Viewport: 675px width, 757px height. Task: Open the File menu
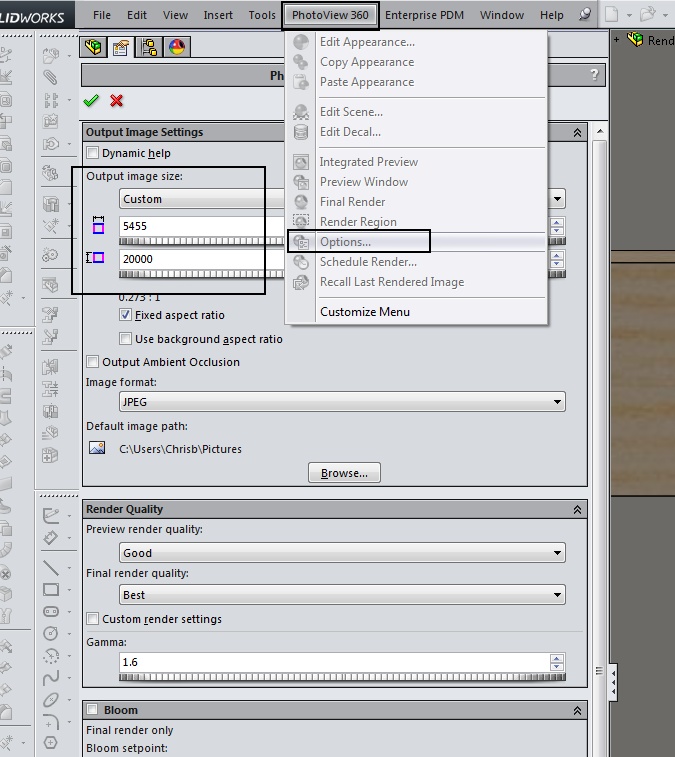coord(101,15)
